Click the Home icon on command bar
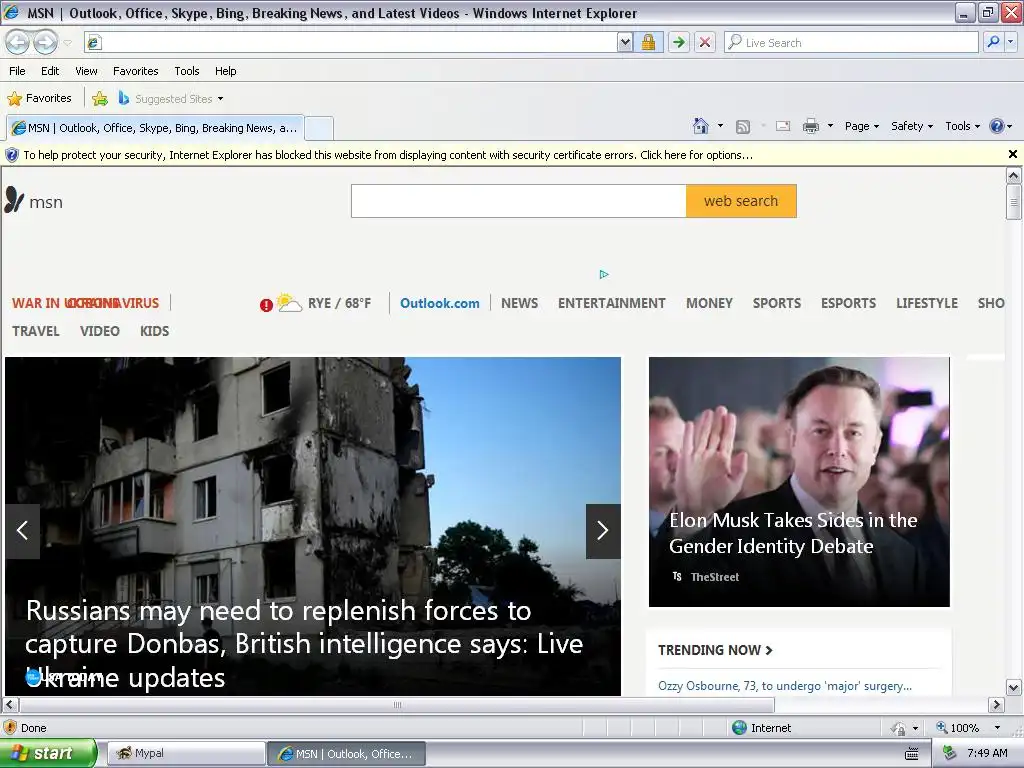The width and height of the screenshot is (1024, 768). tap(701, 126)
